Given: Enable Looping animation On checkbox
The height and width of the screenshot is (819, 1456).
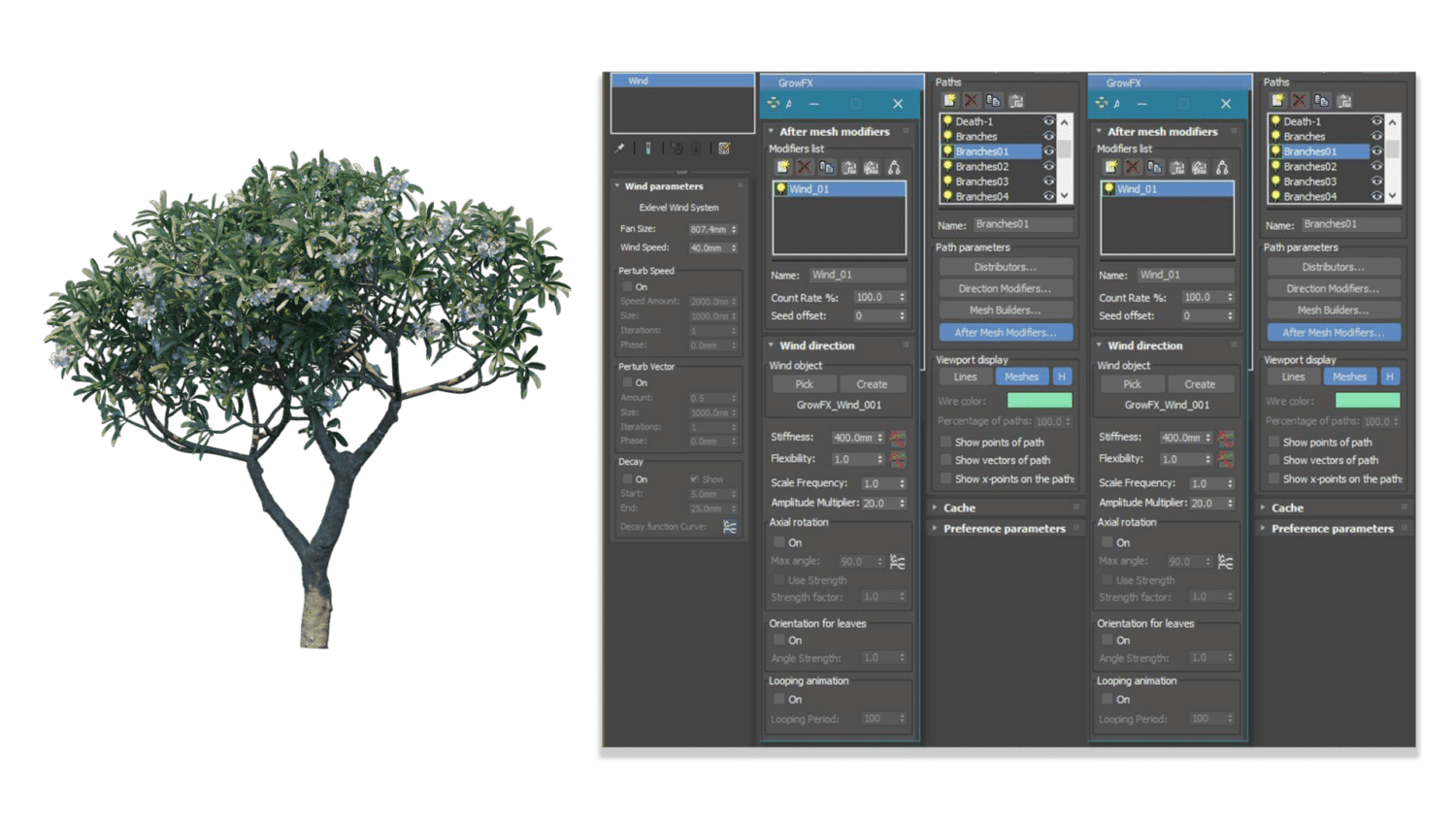Looking at the screenshot, I should point(779,698).
